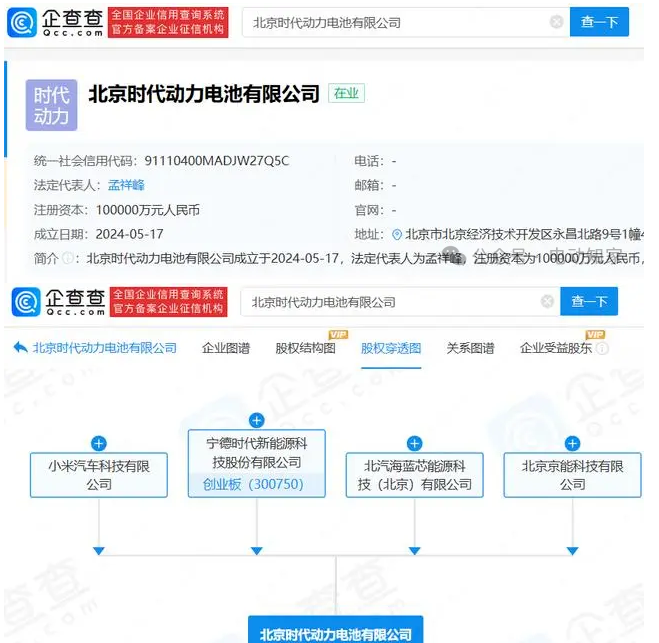Click founding date 2024-05-17 value
This screenshot has height=643, width=659.
(129, 234)
